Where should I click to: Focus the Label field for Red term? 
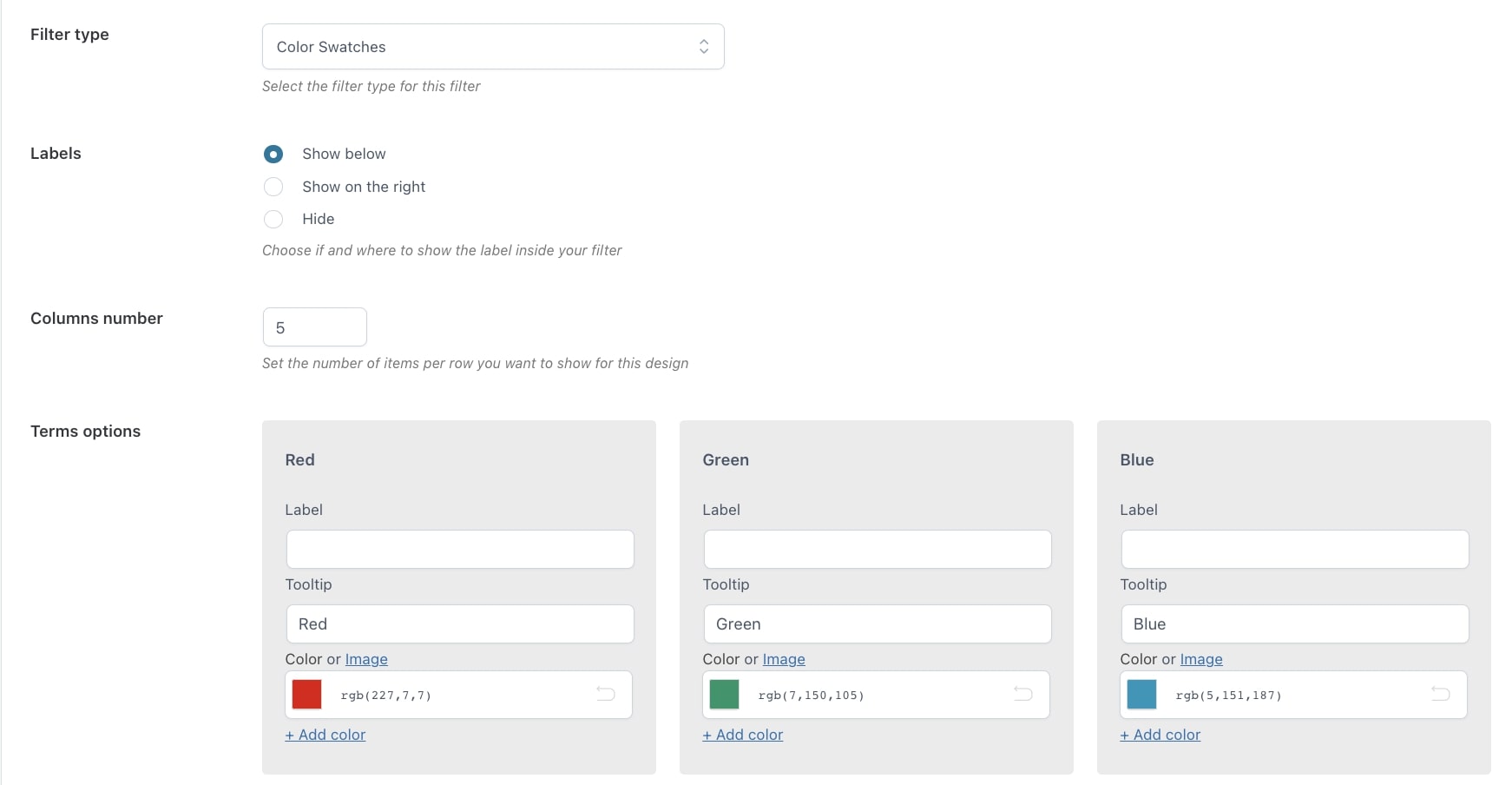(x=460, y=550)
